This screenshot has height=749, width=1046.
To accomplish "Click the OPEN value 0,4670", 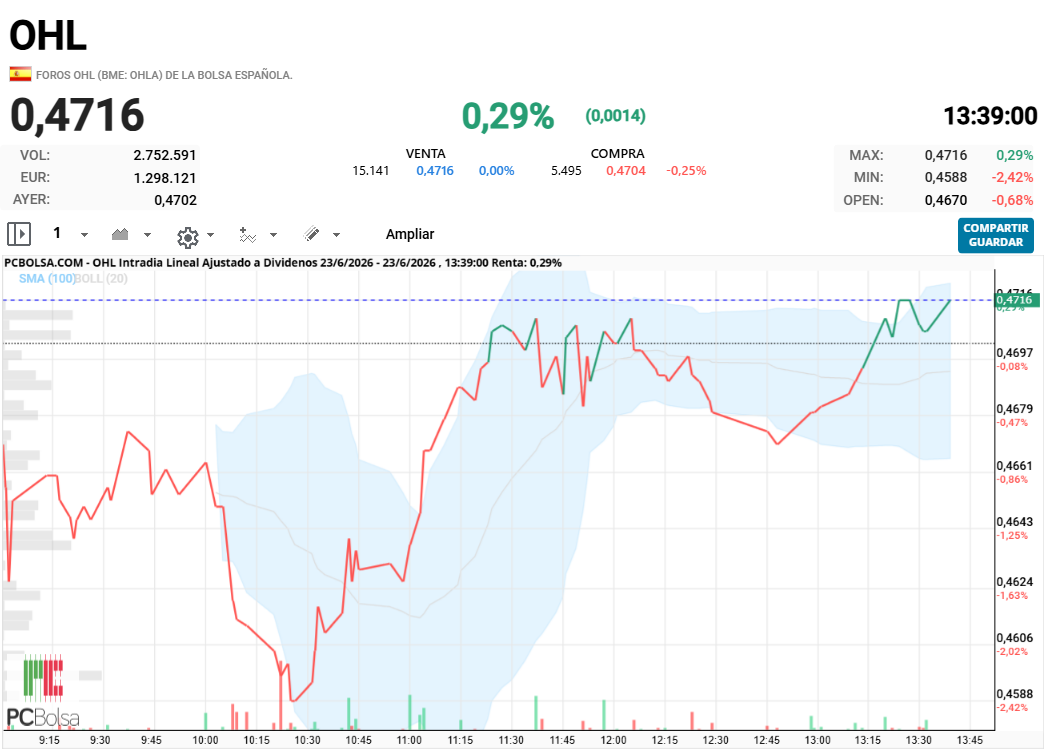I will click(945, 200).
